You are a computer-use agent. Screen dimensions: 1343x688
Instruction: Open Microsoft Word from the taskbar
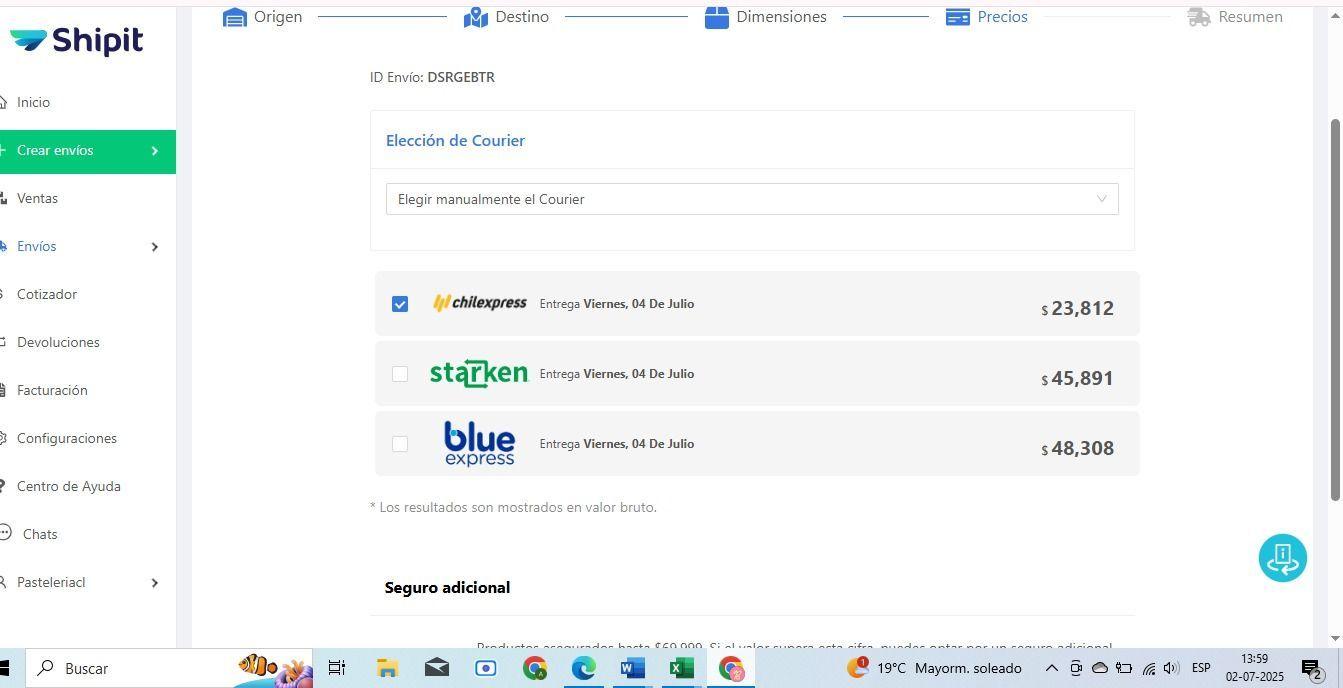coord(633,668)
